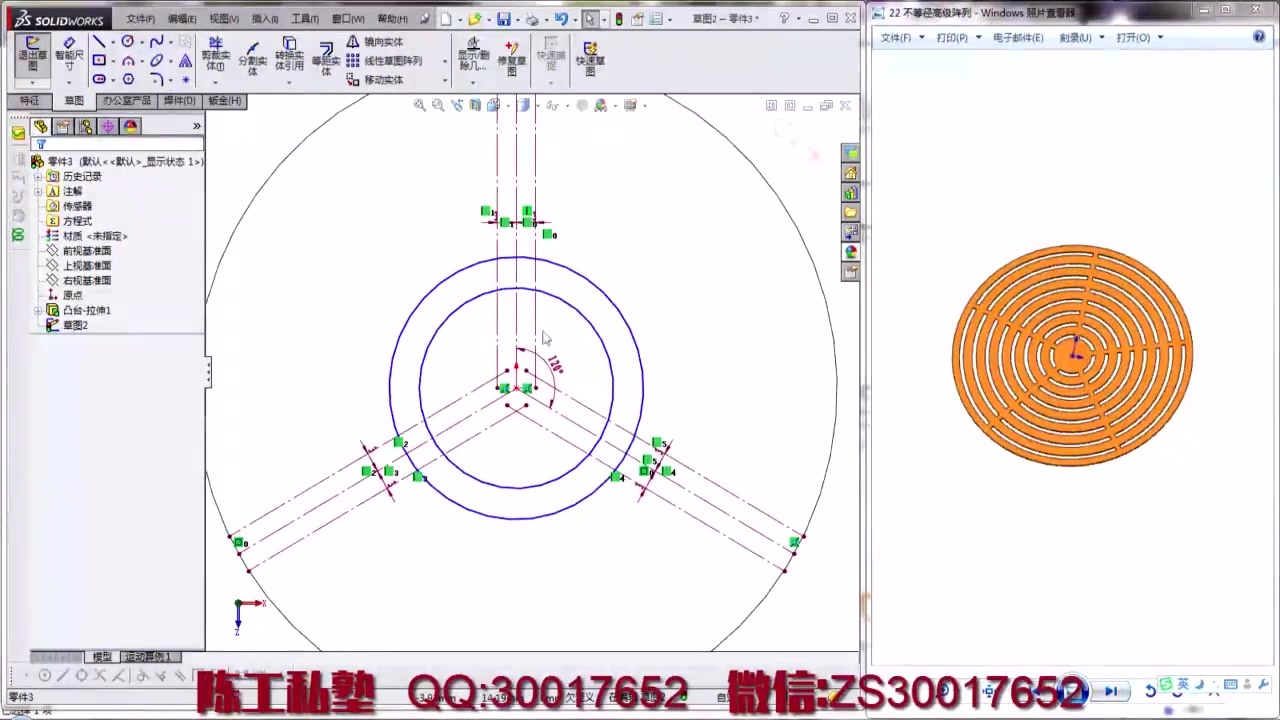Switch to the 办公室产品 tab
Viewport: 1280px width, 720px height.
pos(126,101)
